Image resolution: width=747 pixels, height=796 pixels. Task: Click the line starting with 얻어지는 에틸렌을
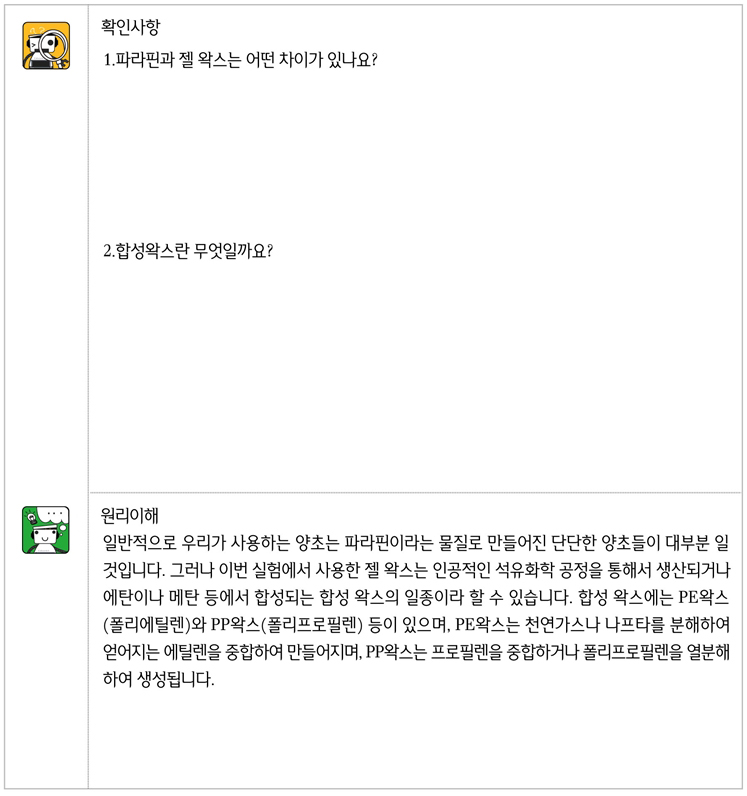pos(416,652)
